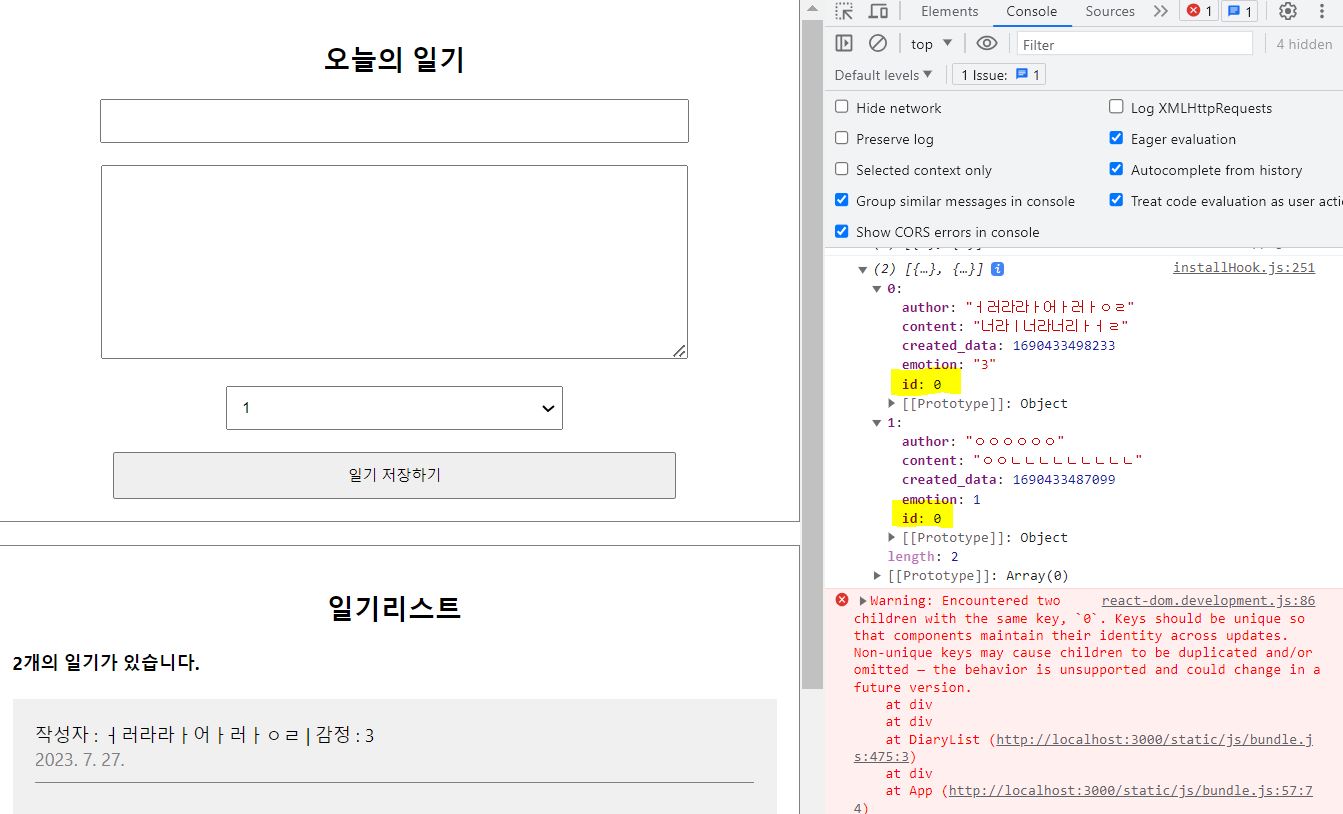1343x814 pixels.
Task: Clear the console with the ban icon
Action: point(878,43)
